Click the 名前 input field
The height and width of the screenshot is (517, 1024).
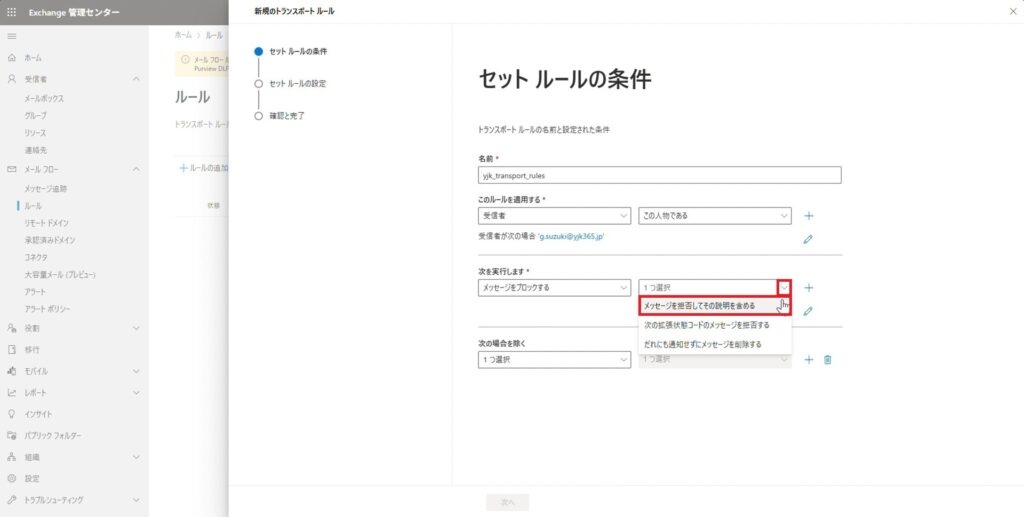(660, 175)
